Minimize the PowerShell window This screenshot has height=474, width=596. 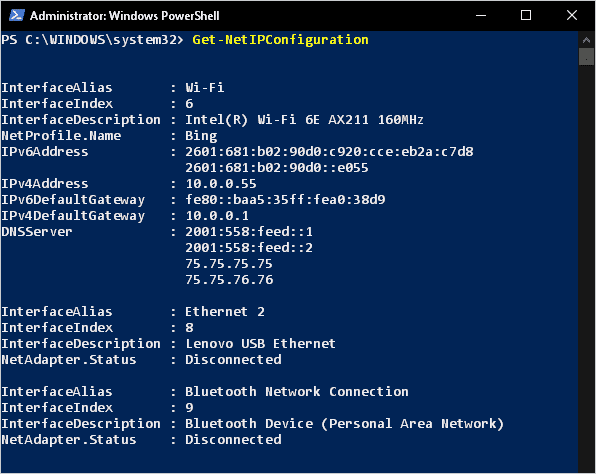point(481,16)
